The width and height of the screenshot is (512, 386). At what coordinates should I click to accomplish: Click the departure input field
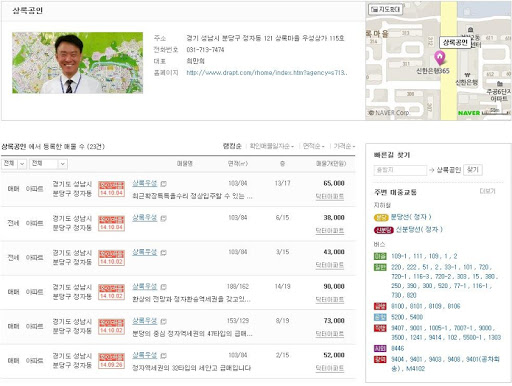[x=400, y=170]
